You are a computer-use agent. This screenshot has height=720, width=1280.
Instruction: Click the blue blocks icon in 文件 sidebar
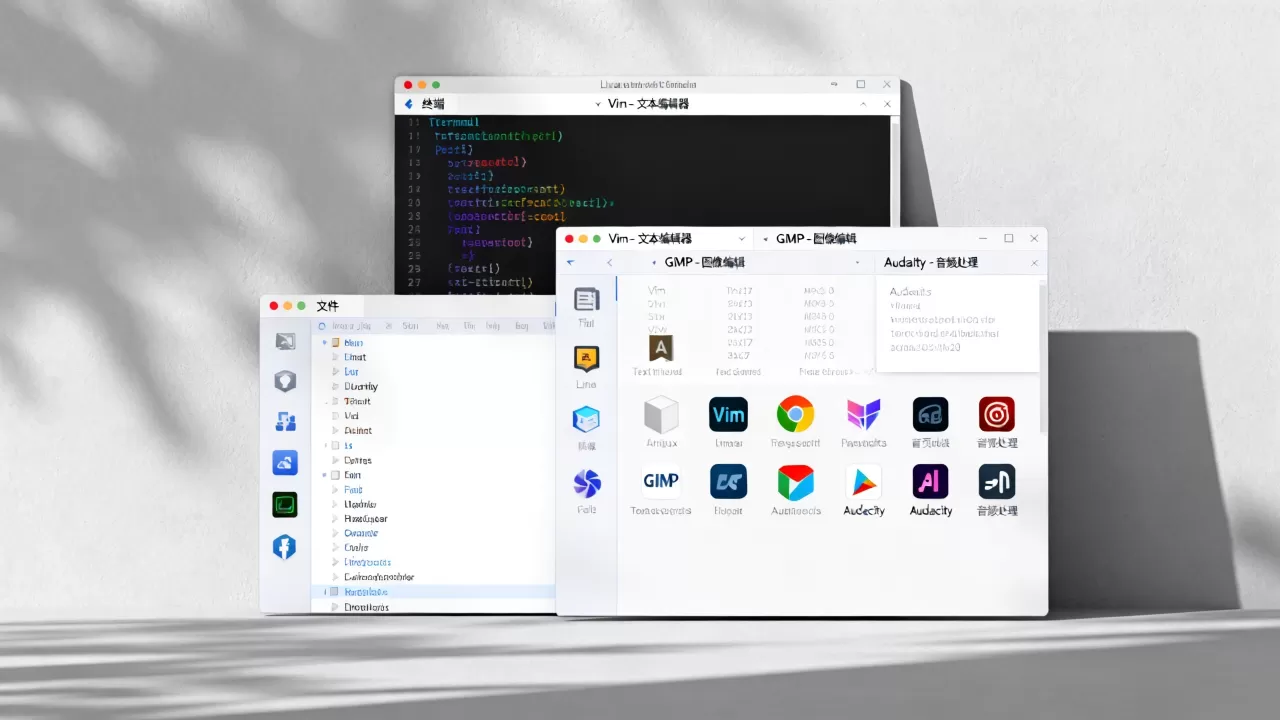click(x=285, y=421)
